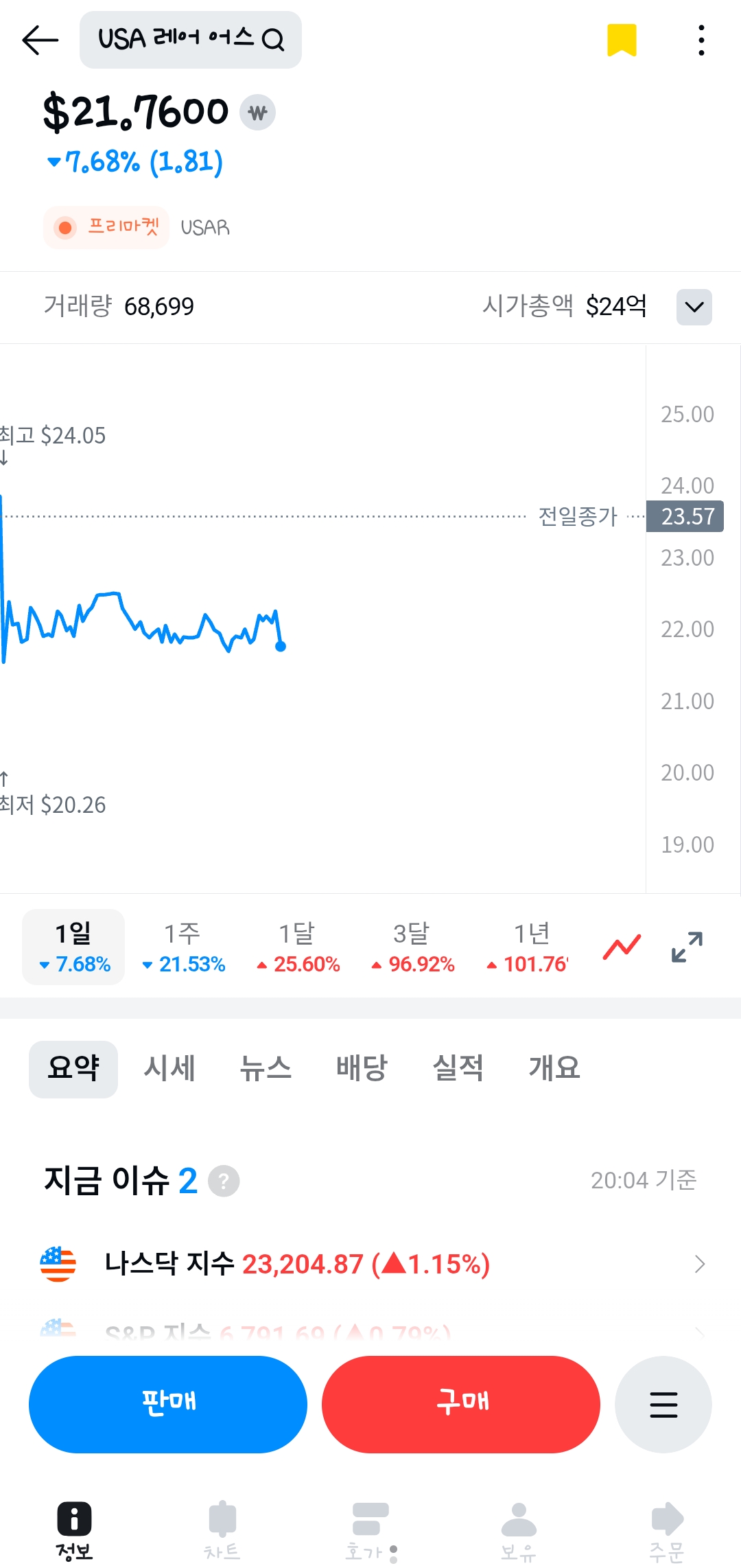
Task: Go to 차트 bottom navigation icon
Action: coord(222,1530)
